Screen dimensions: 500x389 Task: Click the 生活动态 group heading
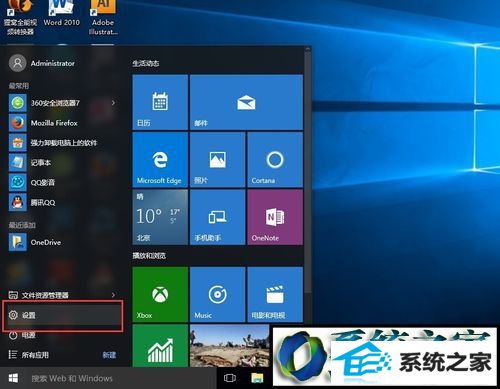[146, 63]
